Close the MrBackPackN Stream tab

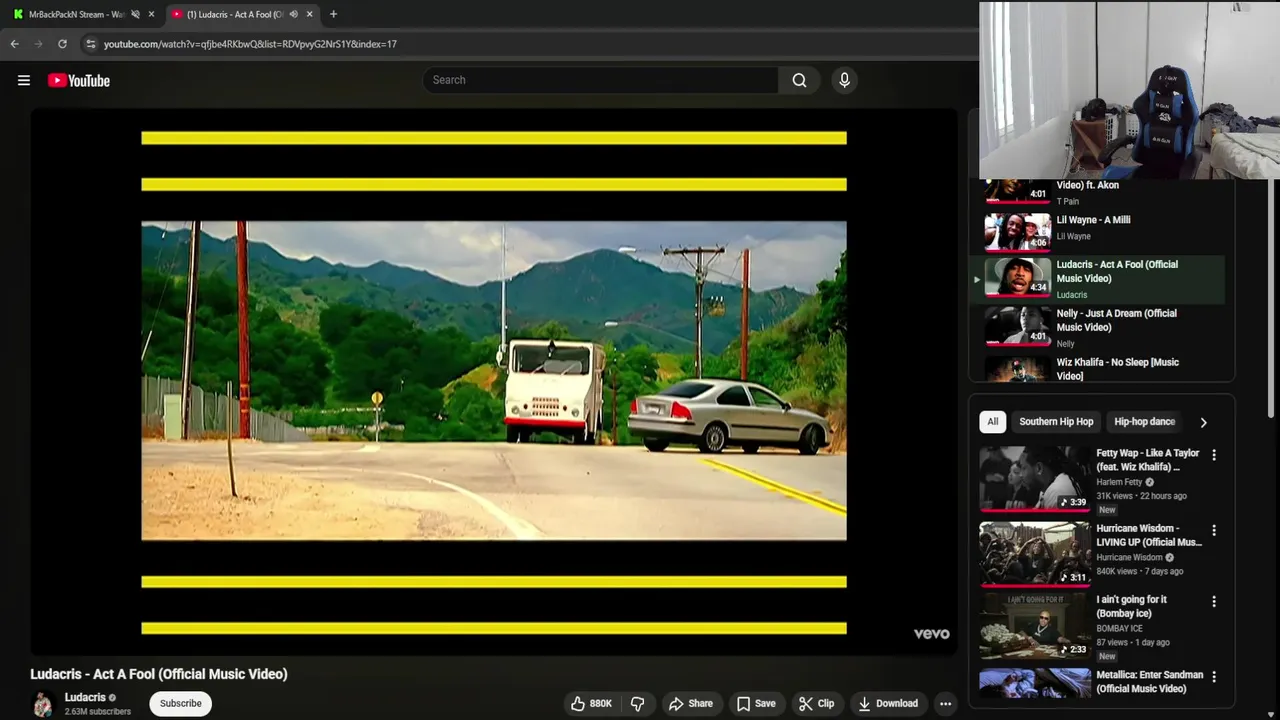pos(151,14)
